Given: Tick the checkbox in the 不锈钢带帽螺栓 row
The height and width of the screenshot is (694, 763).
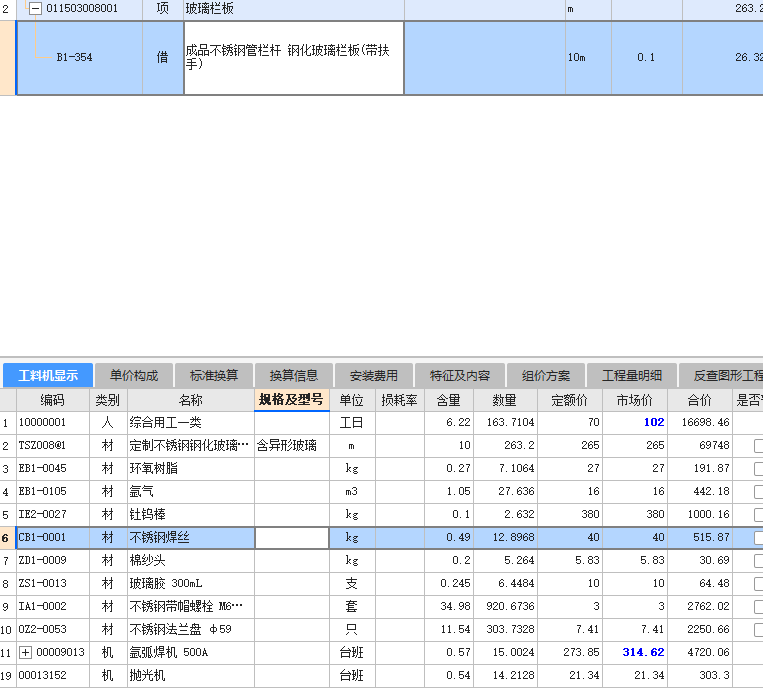Looking at the screenshot, I should pos(758,606).
